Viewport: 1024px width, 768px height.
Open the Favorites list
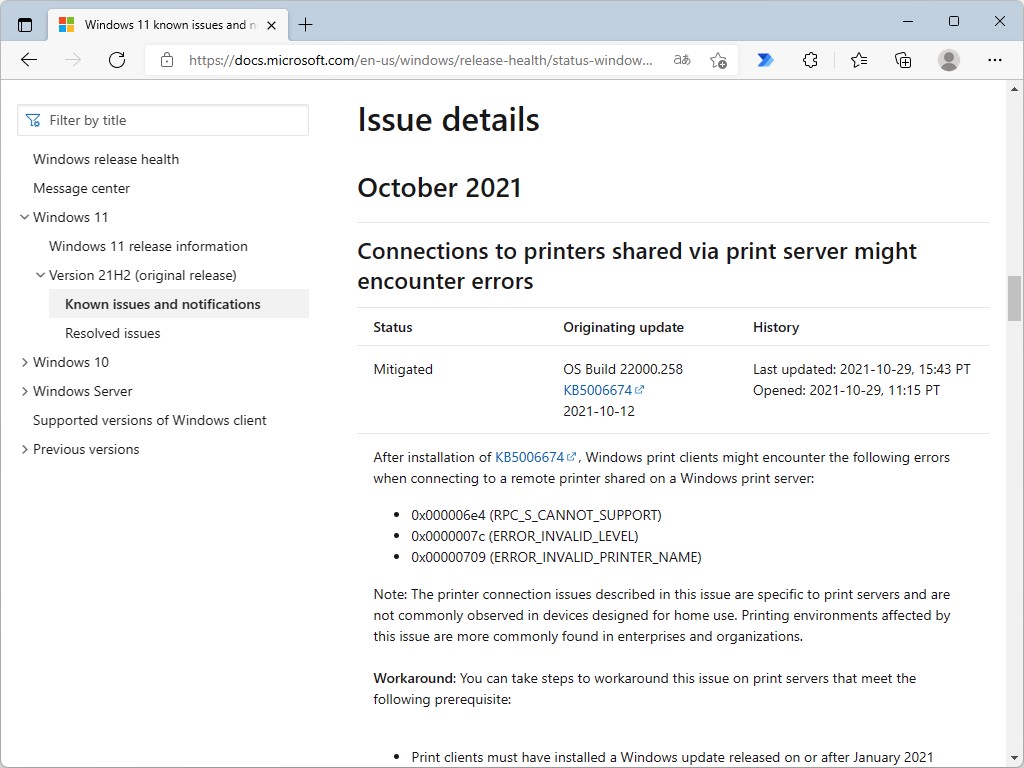(859, 60)
